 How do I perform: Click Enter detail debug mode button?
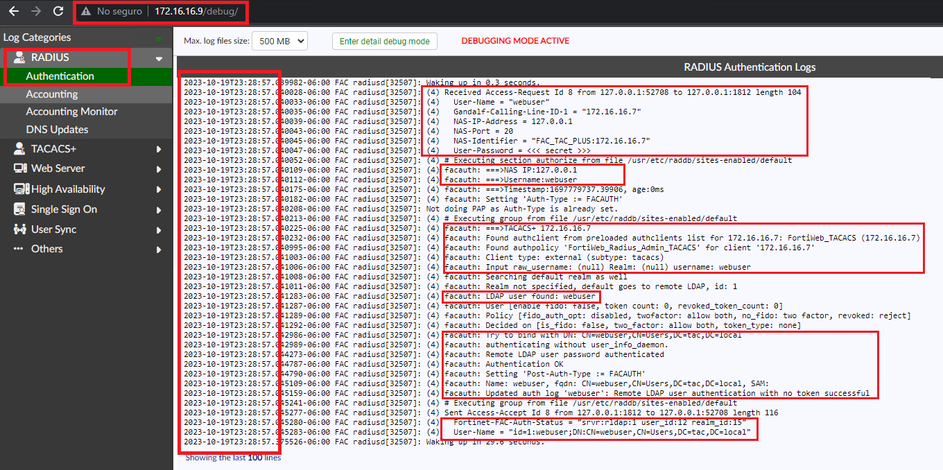(385, 41)
